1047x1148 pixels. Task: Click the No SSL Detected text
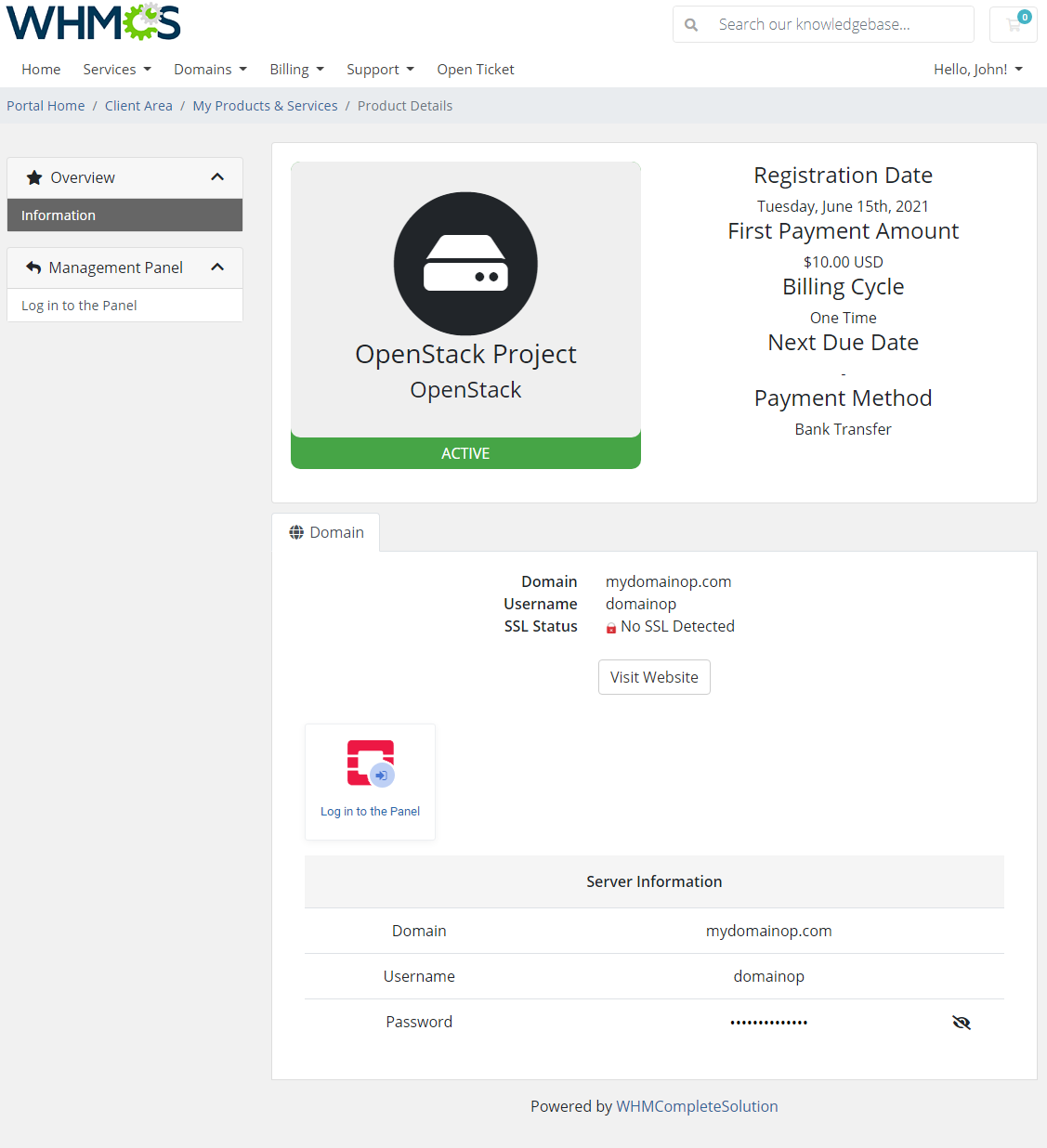coord(677,626)
